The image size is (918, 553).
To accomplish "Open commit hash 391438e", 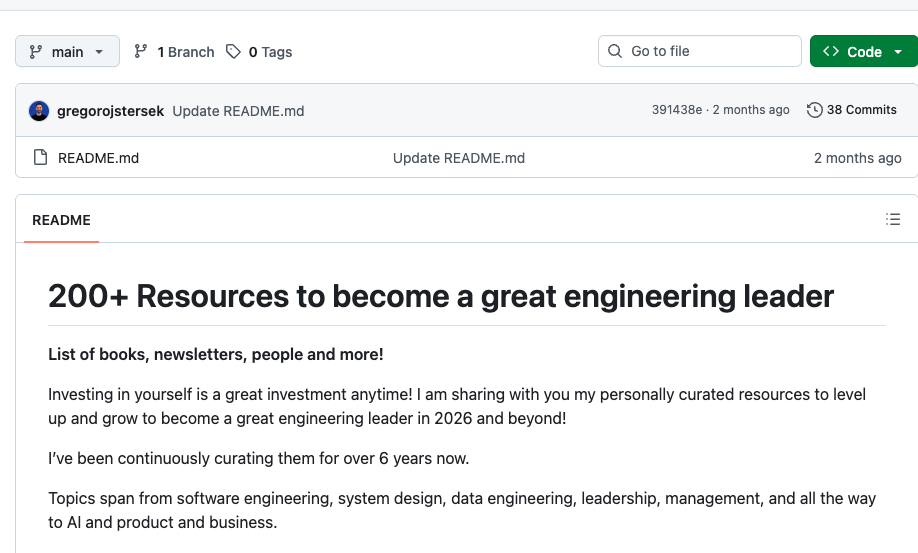I will 677,110.
